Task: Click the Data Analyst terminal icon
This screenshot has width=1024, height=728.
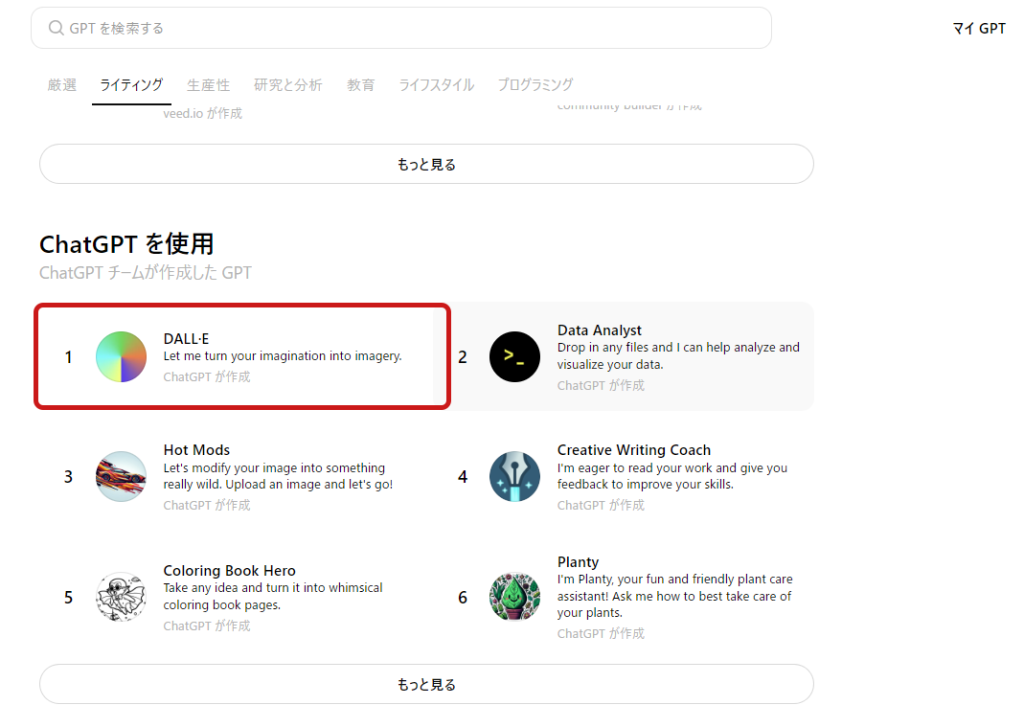Action: 515,357
